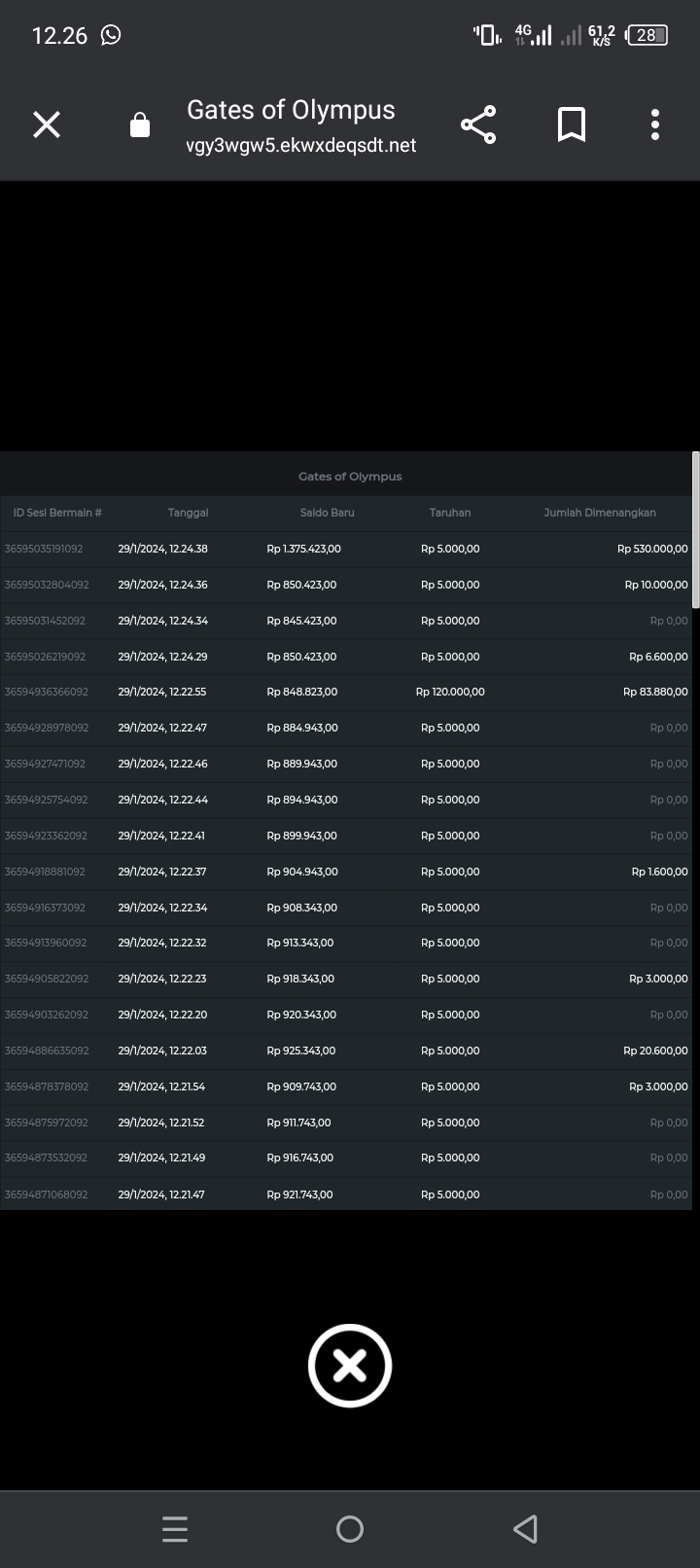Tap the padlock site security icon

coord(140,125)
